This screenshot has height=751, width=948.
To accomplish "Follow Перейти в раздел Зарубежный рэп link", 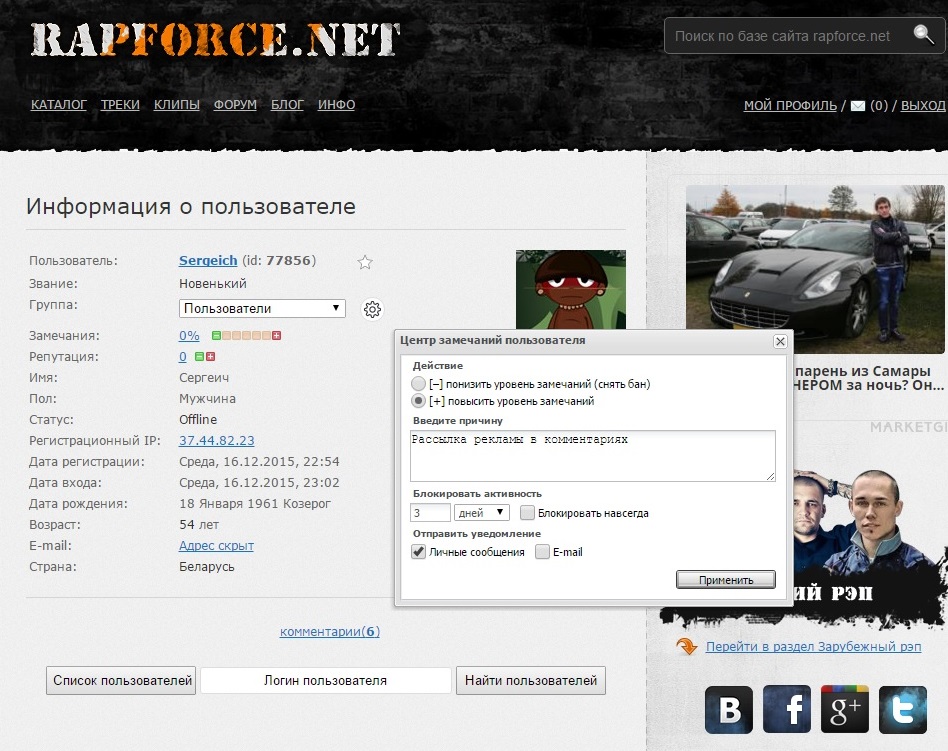I will coord(814,646).
